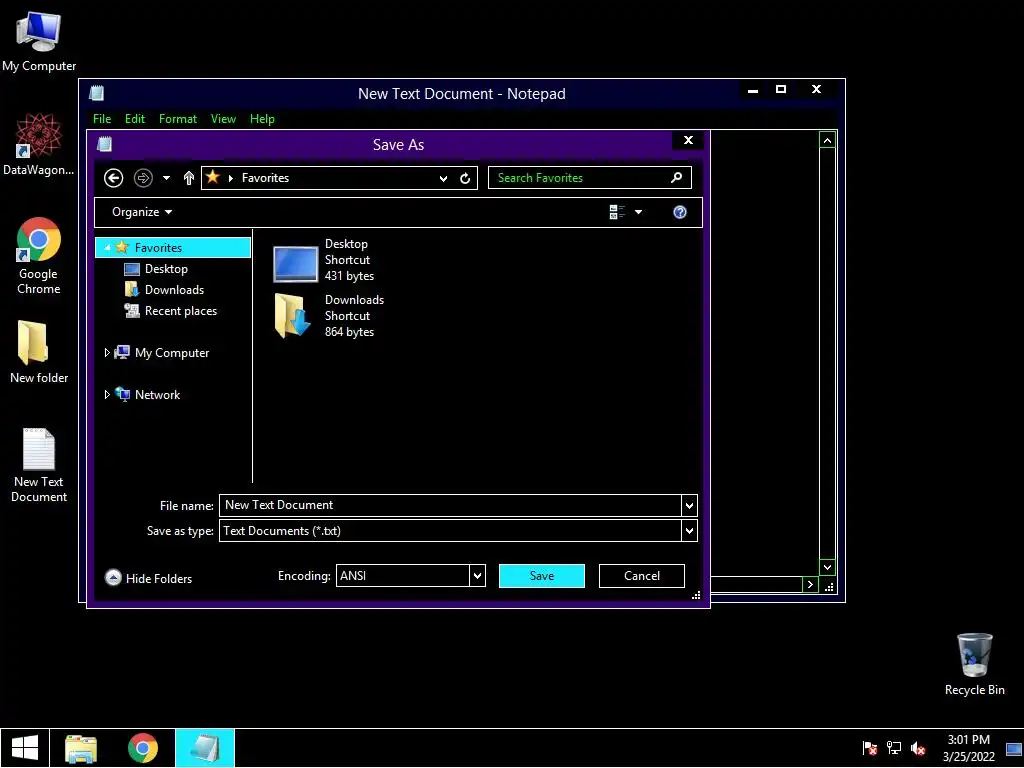
Task: Click Hide Folders
Action: [148, 578]
